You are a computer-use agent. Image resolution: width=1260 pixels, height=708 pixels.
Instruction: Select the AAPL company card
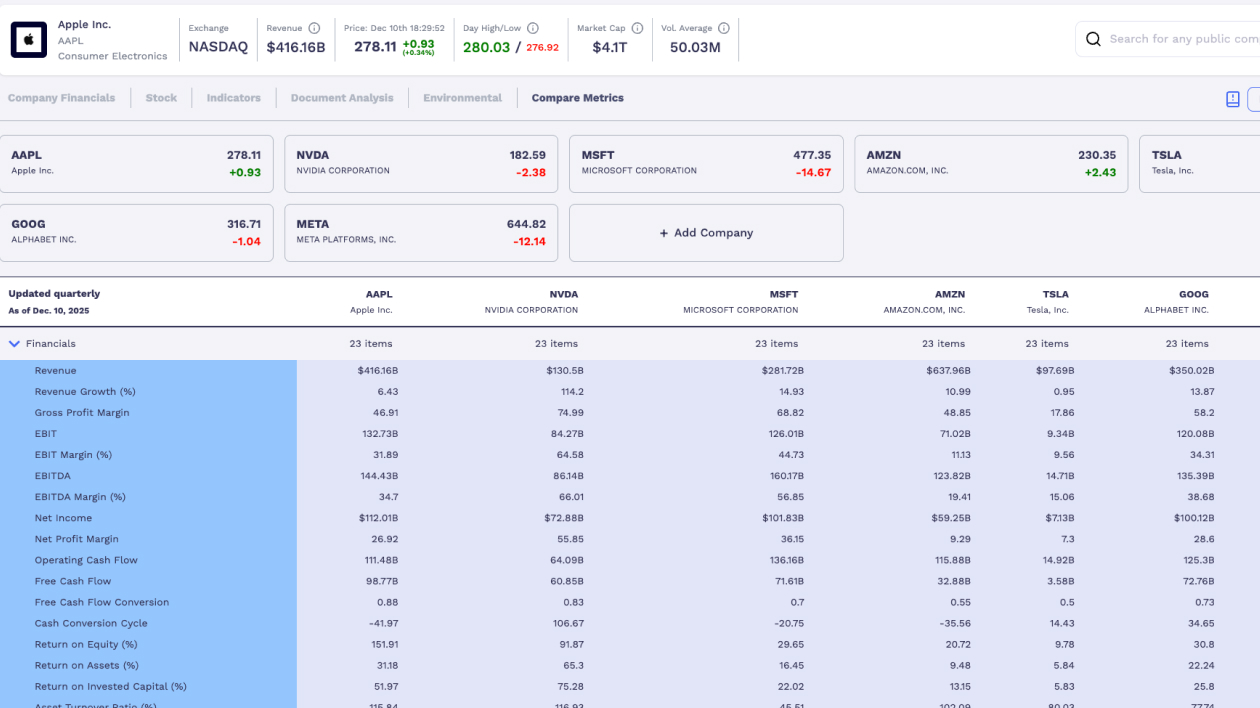136,164
